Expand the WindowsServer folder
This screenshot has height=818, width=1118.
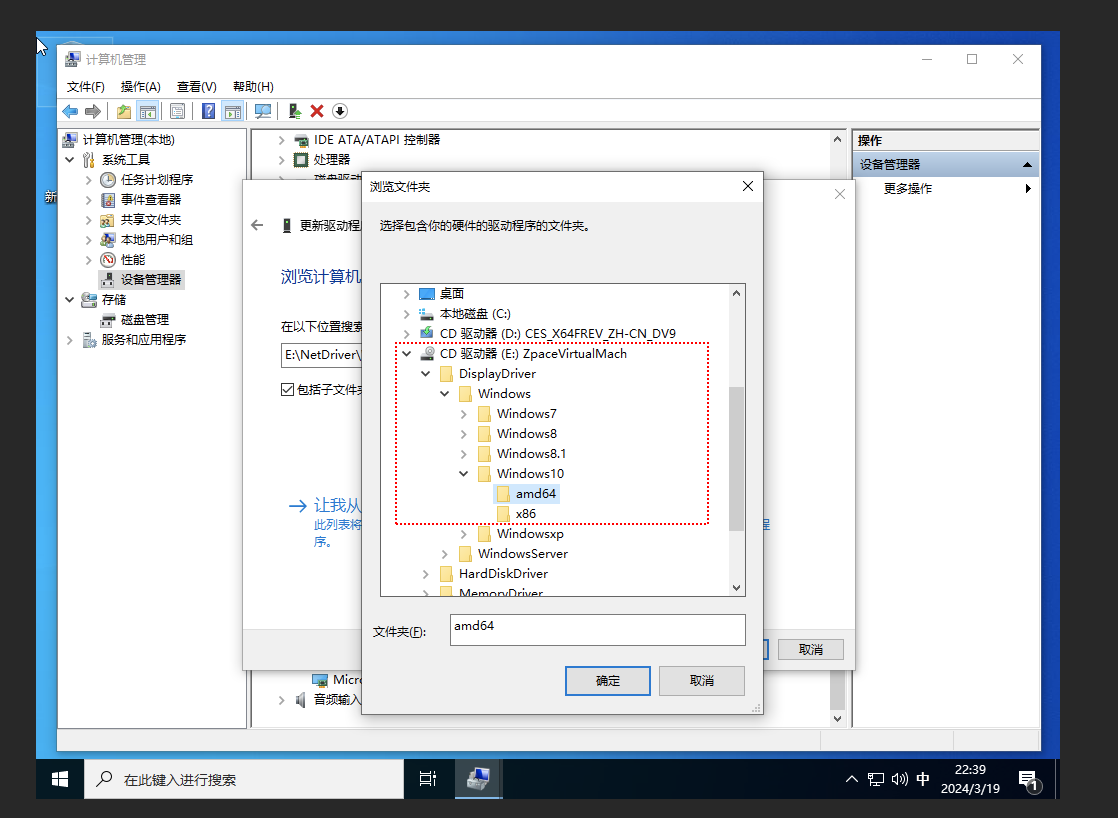tap(445, 553)
